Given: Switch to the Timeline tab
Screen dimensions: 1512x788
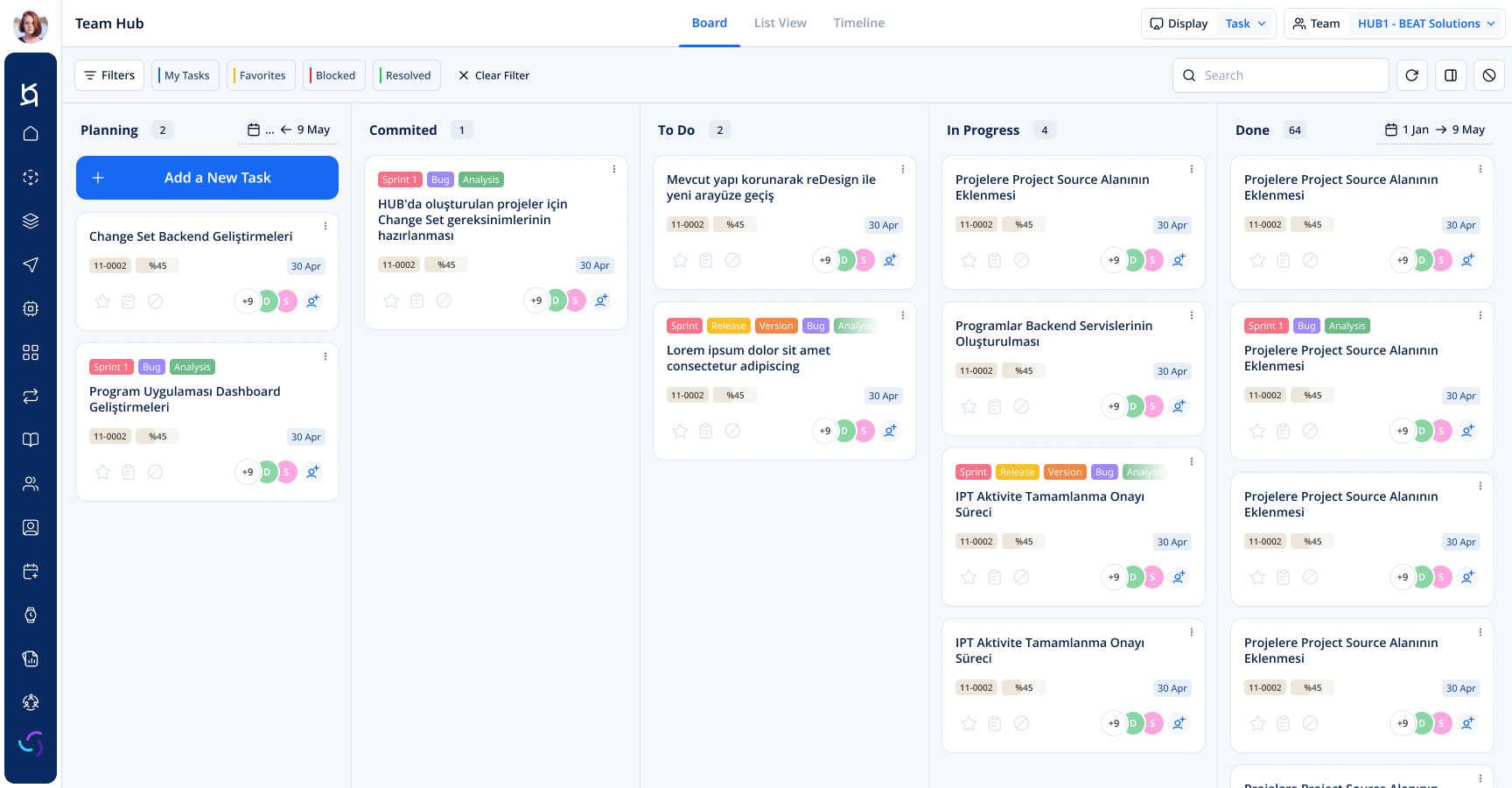Looking at the screenshot, I should click(858, 23).
